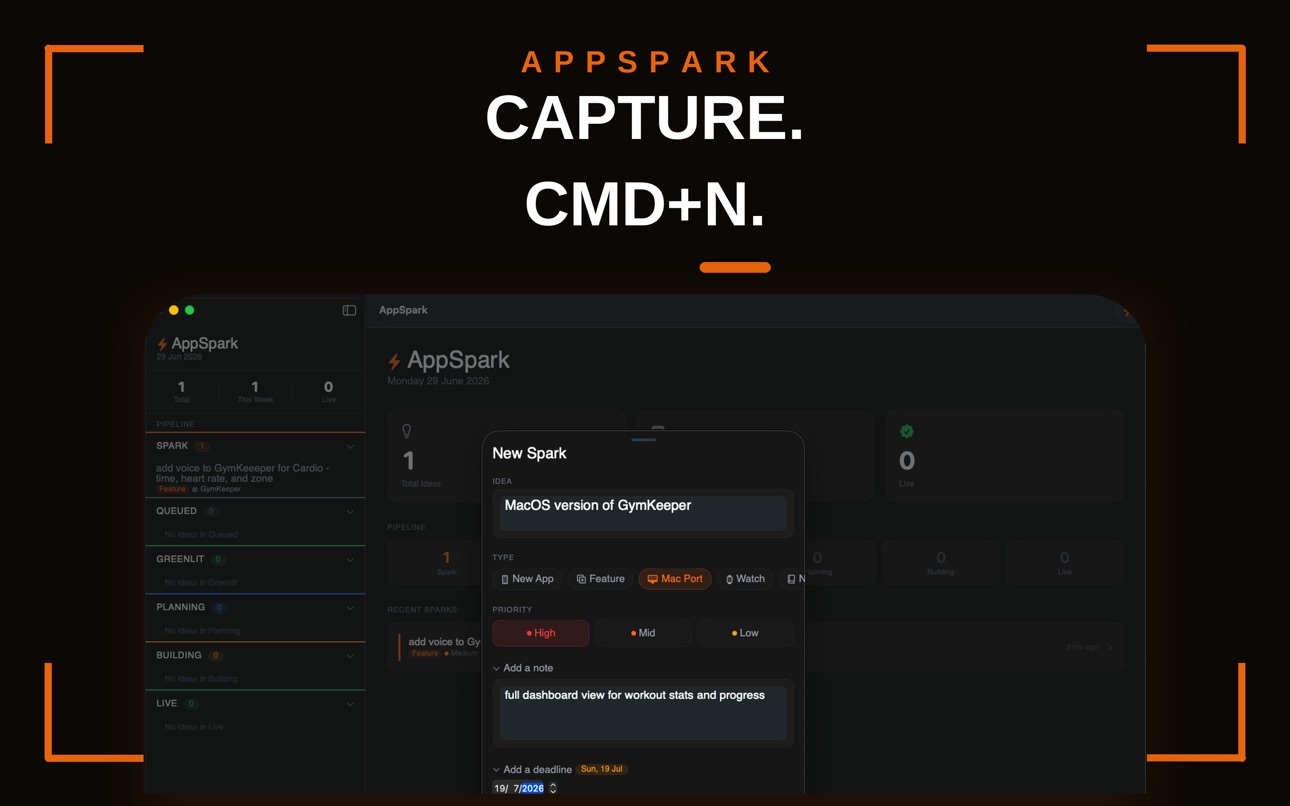This screenshot has height=806, width=1290.
Task: Open recent spark row chevron arrow
Action: [1110, 648]
